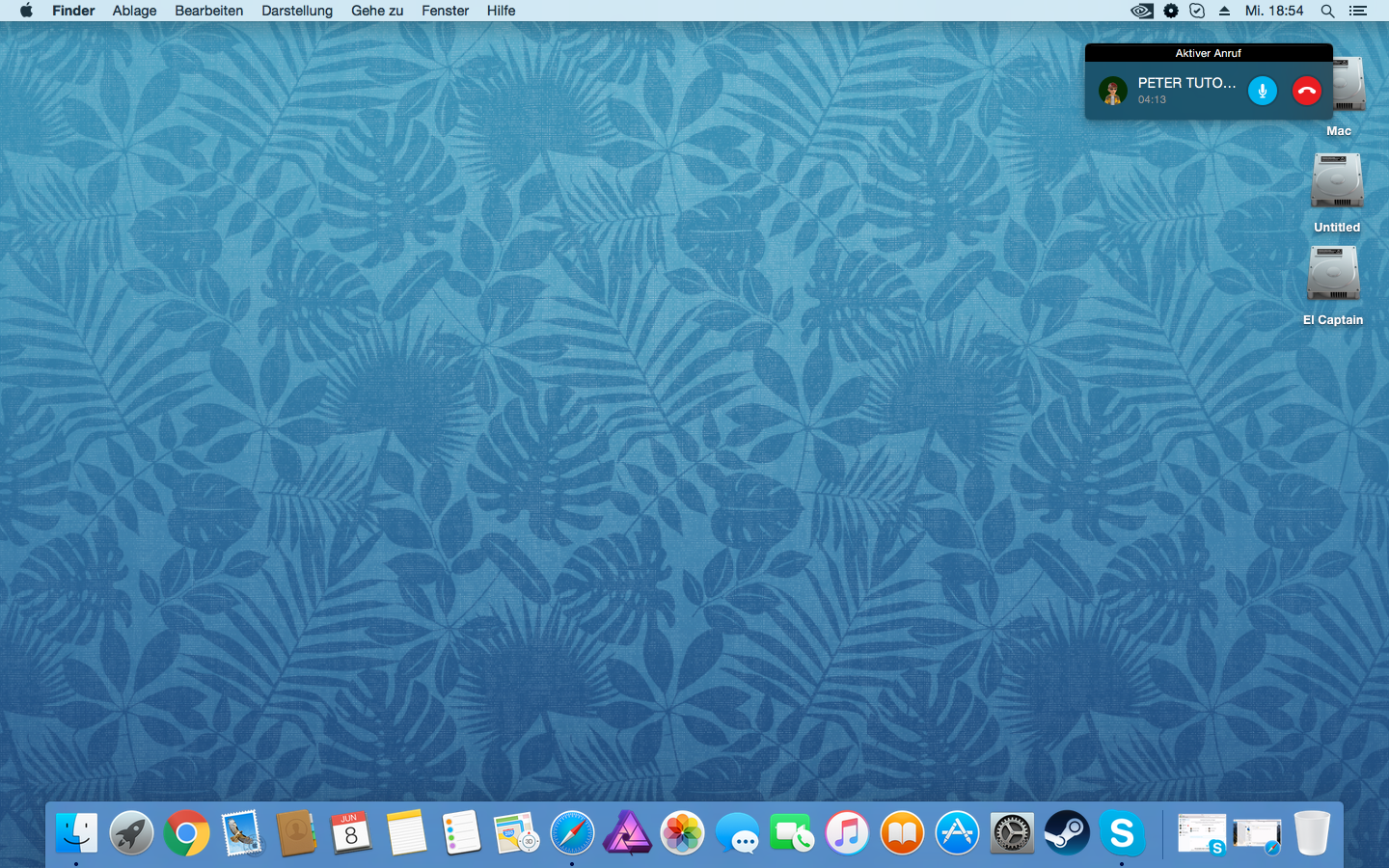Click the Aktiver Anruf title bar

[1209, 53]
